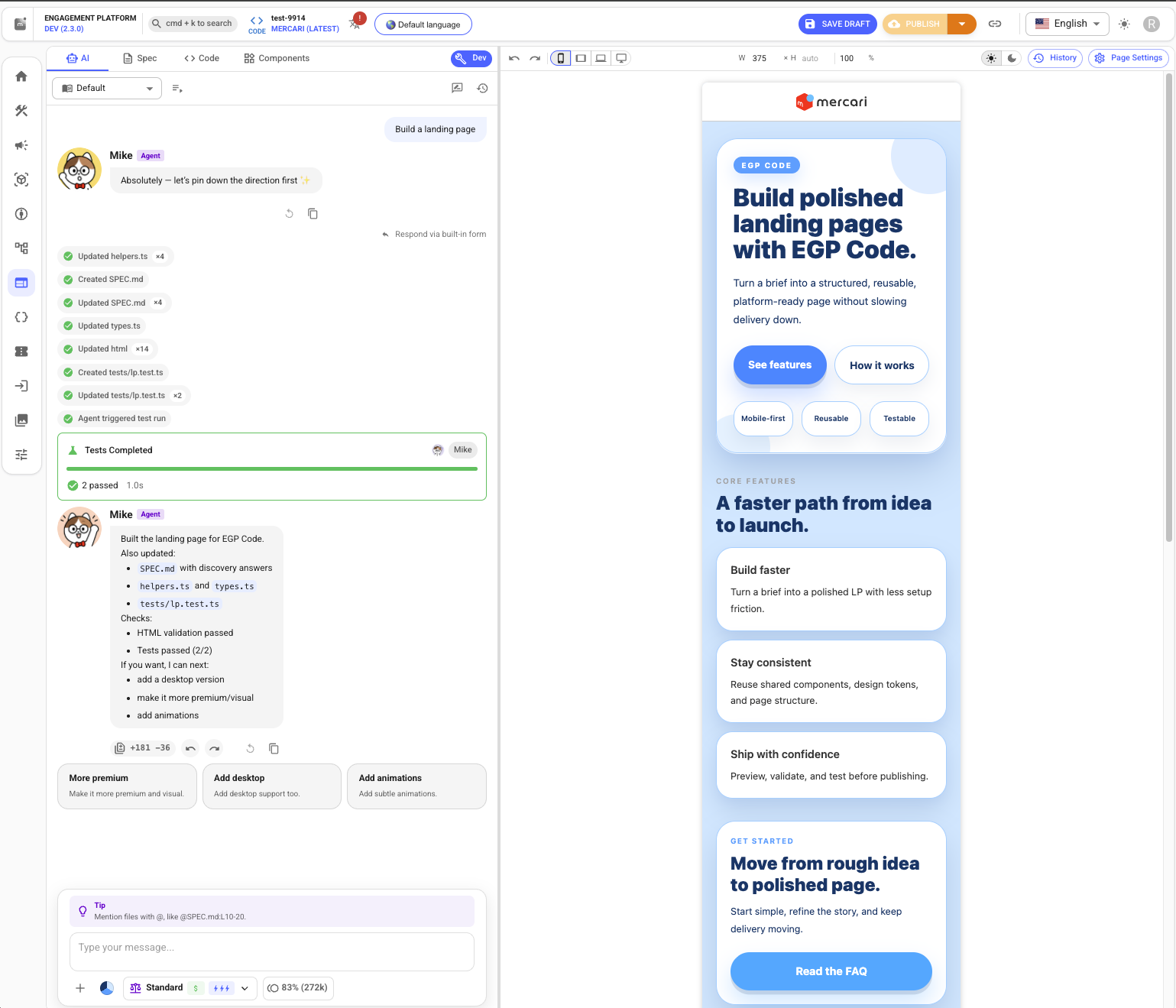Screen dimensions: 1176x1008
Task: Click the cube scan sidebar icon
Action: pyautogui.click(x=21, y=180)
